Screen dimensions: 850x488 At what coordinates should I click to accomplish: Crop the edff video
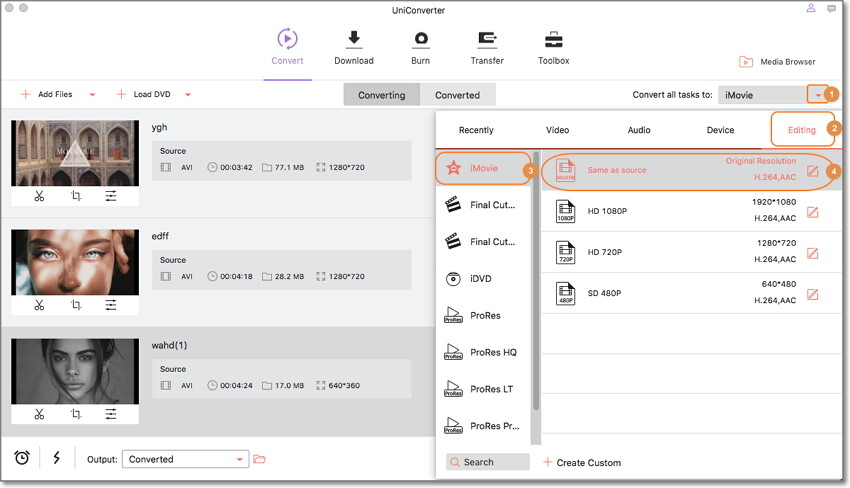click(76, 305)
